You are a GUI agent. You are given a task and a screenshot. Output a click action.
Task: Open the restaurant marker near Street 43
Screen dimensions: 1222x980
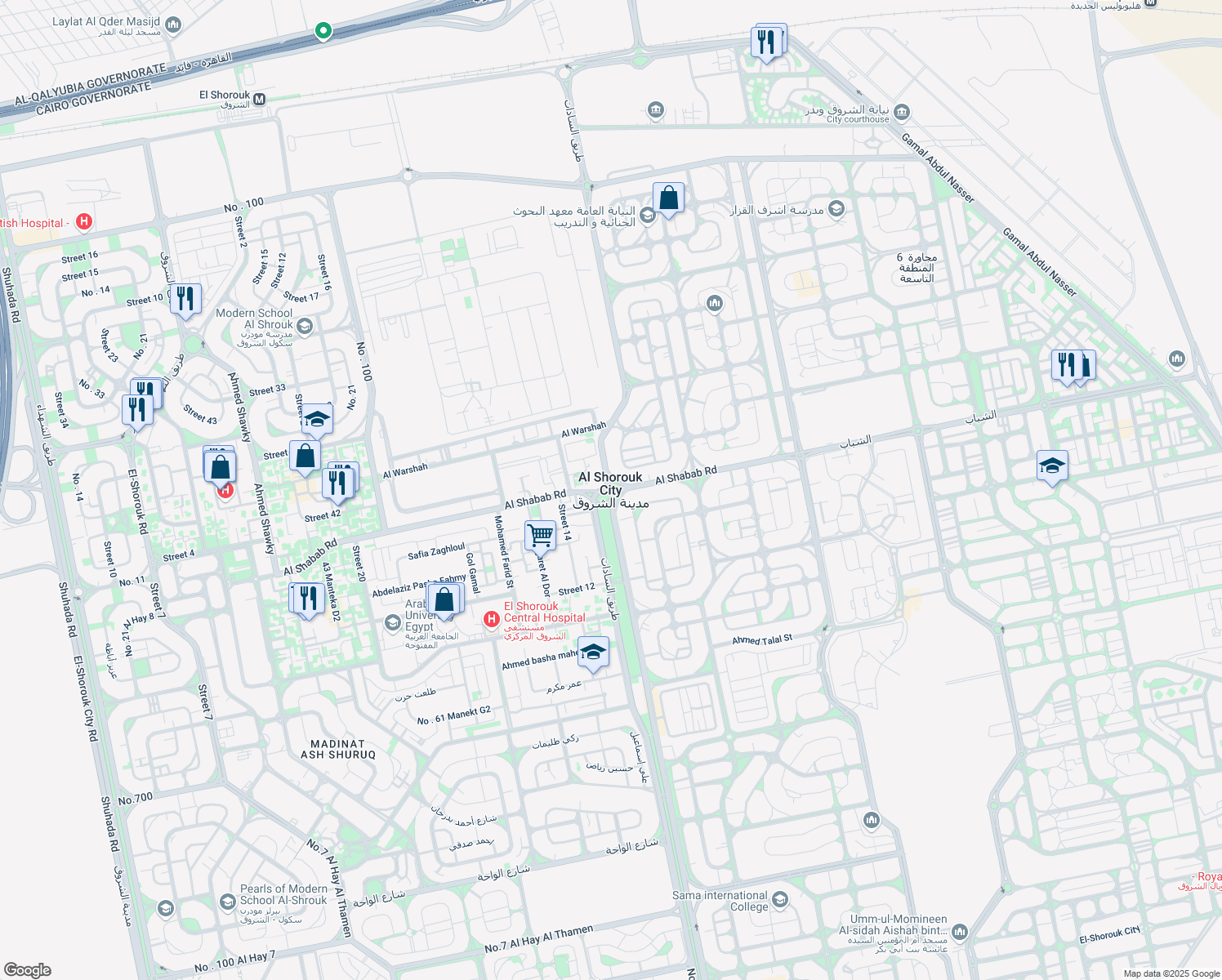coord(137,409)
